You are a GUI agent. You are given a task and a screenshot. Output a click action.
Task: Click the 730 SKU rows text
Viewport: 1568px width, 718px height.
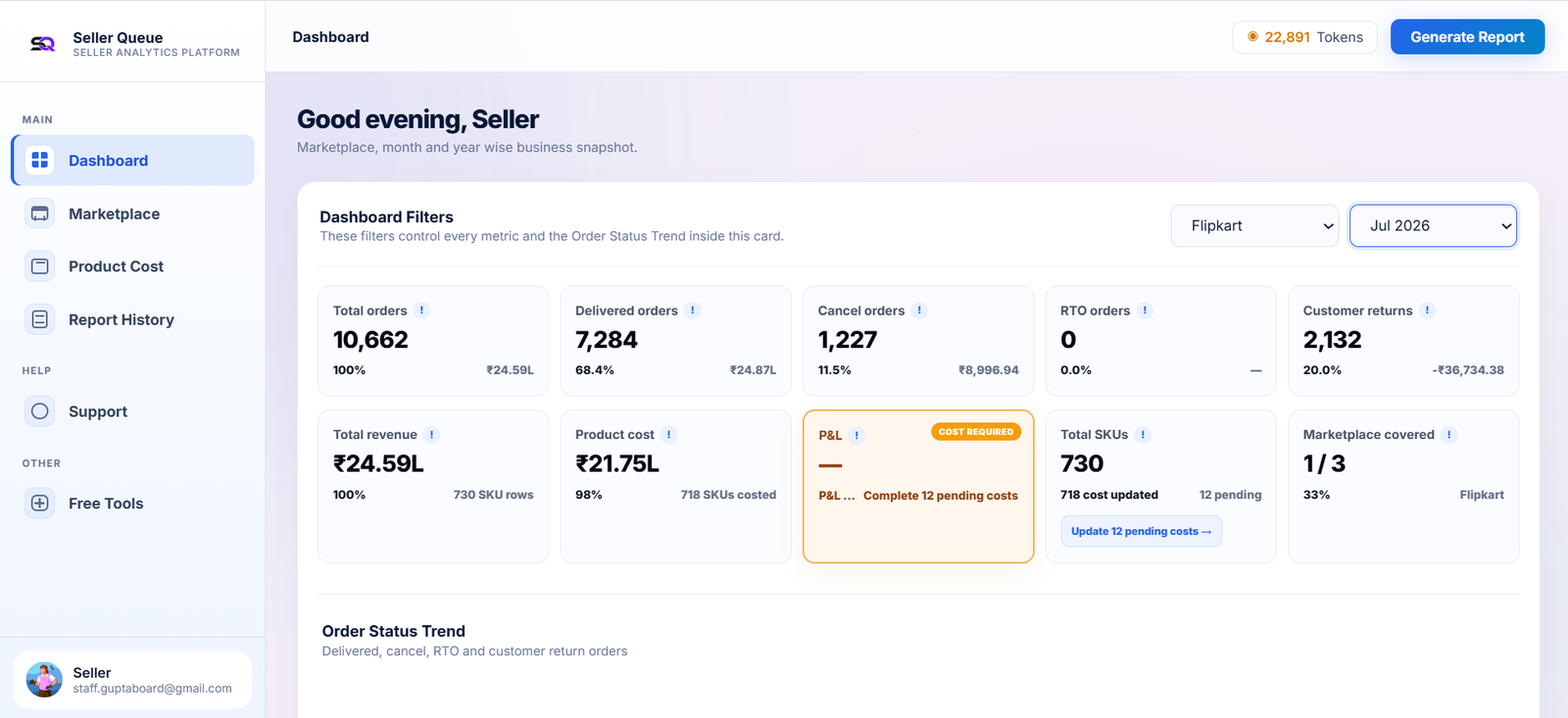tap(493, 495)
